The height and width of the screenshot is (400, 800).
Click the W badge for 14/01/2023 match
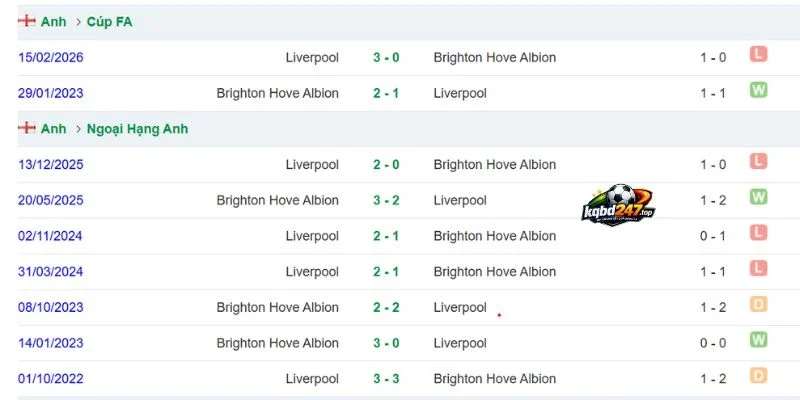tap(758, 340)
